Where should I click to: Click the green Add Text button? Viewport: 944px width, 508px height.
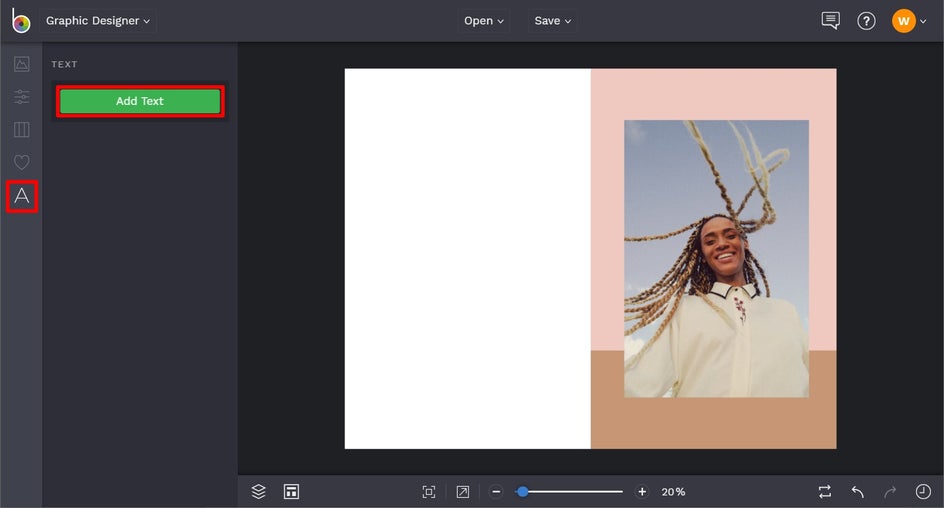click(x=140, y=101)
